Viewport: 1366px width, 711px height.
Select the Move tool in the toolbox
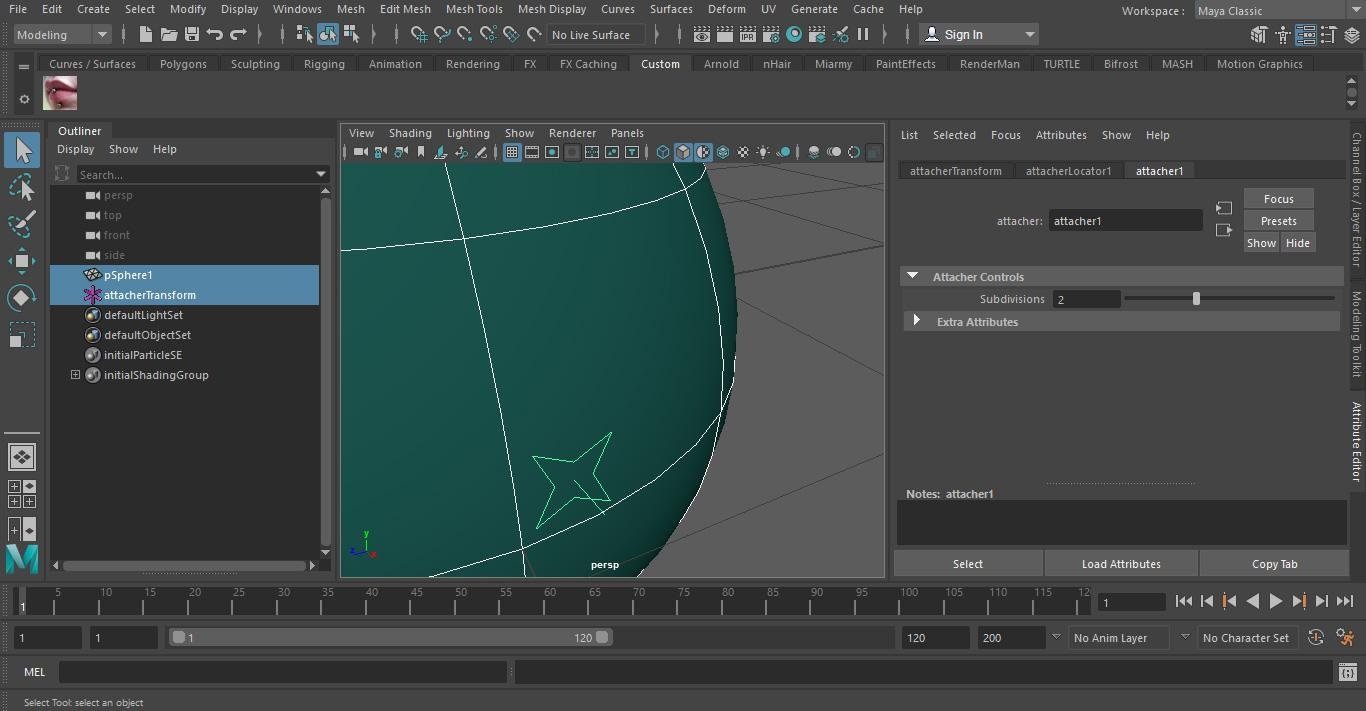tap(22, 261)
